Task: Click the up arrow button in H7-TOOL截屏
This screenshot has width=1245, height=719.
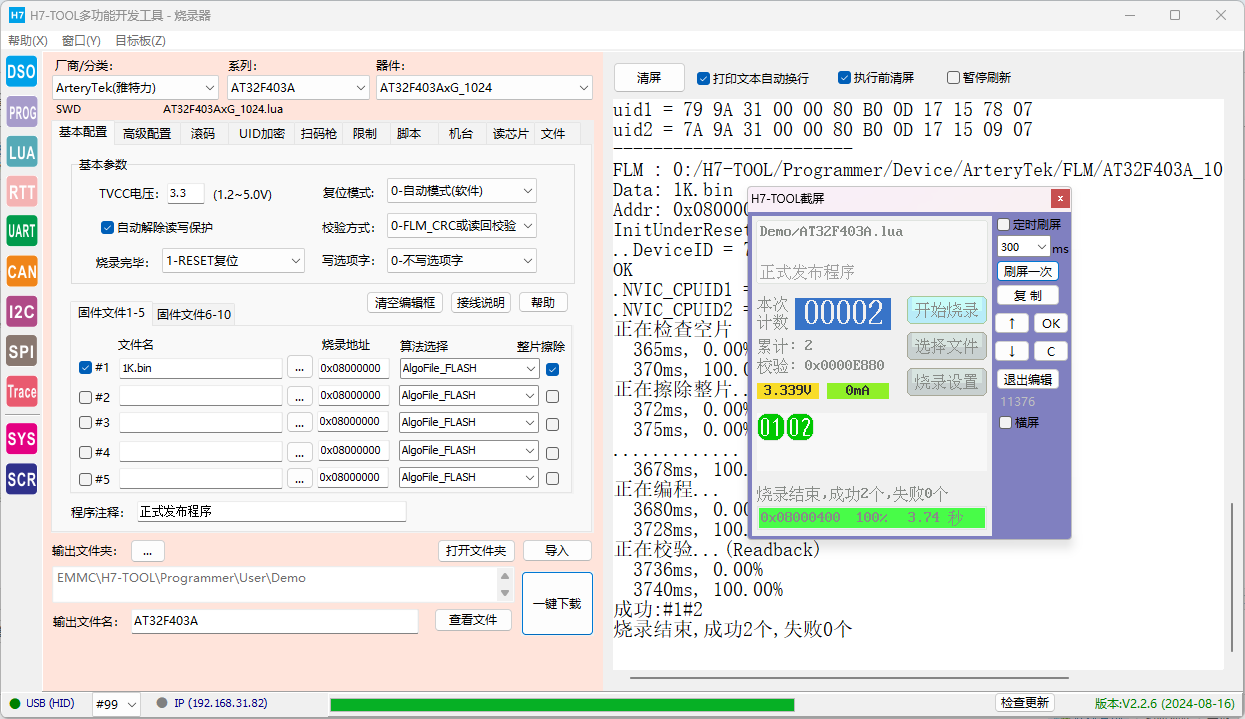Action: tap(1012, 323)
